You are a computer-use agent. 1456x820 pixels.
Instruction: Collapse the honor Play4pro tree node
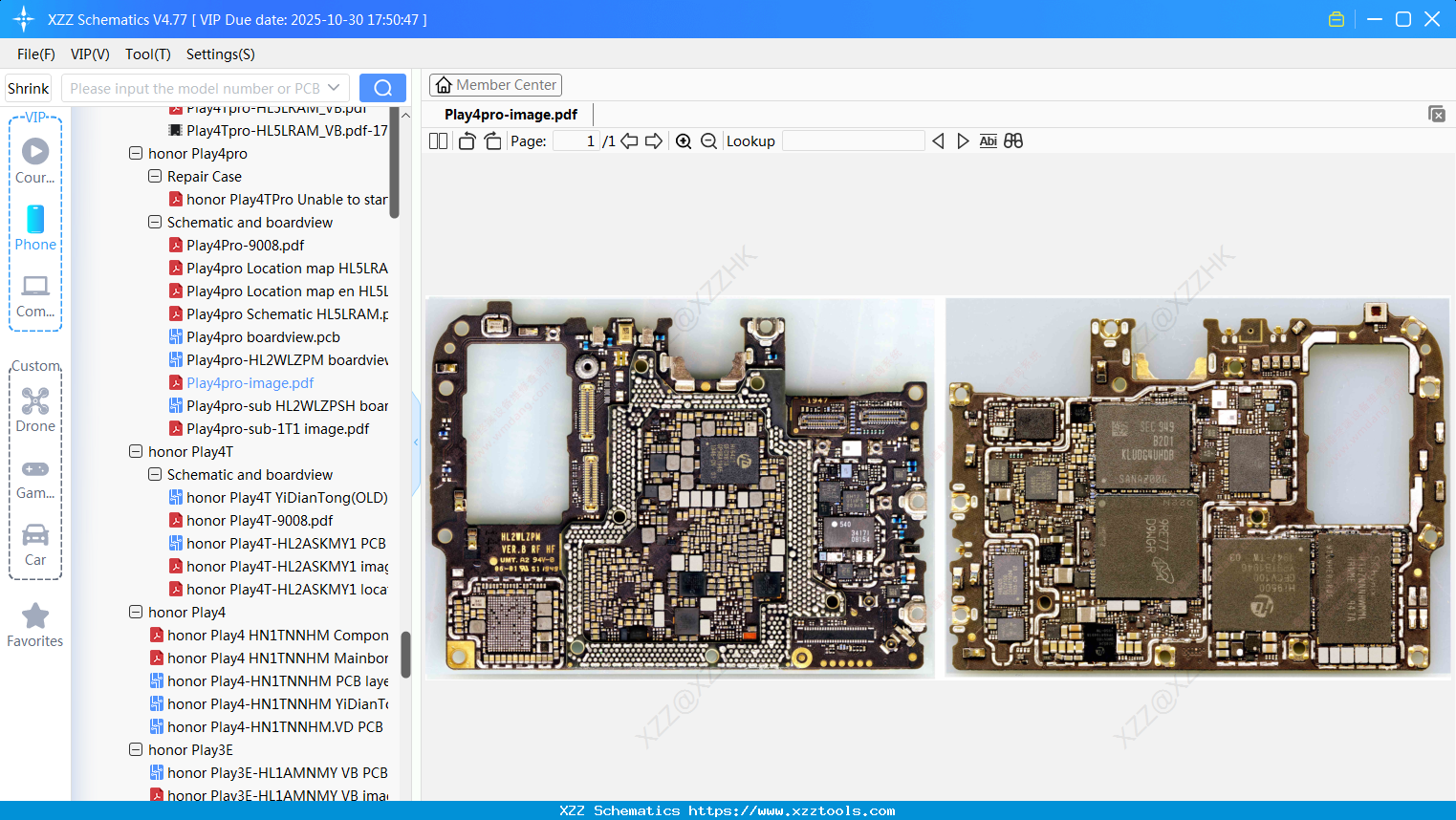(136, 153)
